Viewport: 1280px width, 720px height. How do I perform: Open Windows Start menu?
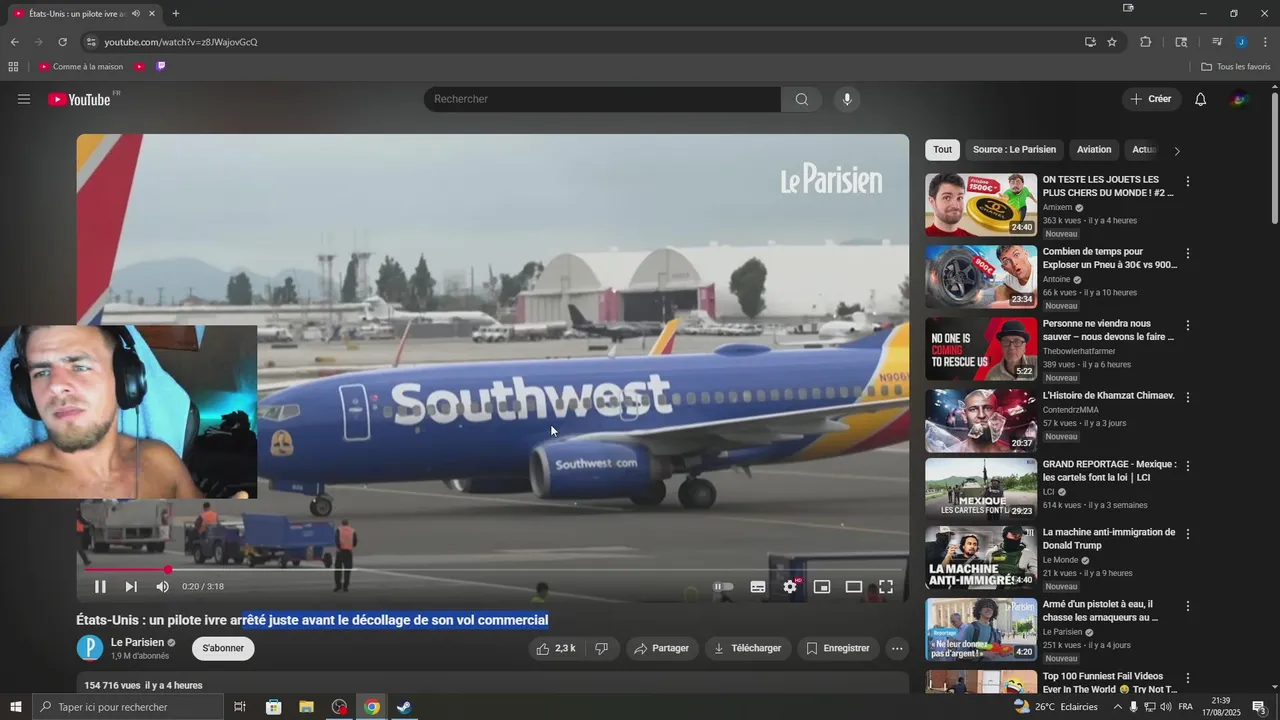pyautogui.click(x=15, y=707)
